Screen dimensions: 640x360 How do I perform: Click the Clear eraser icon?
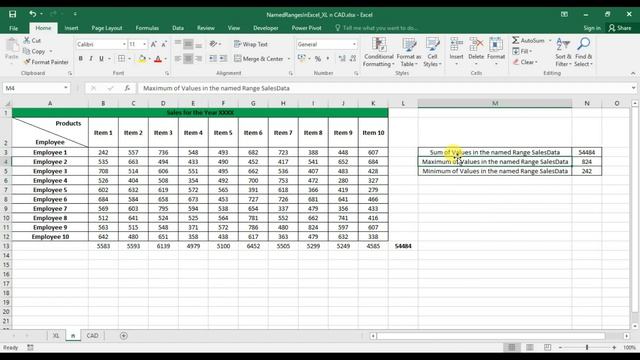click(x=516, y=62)
